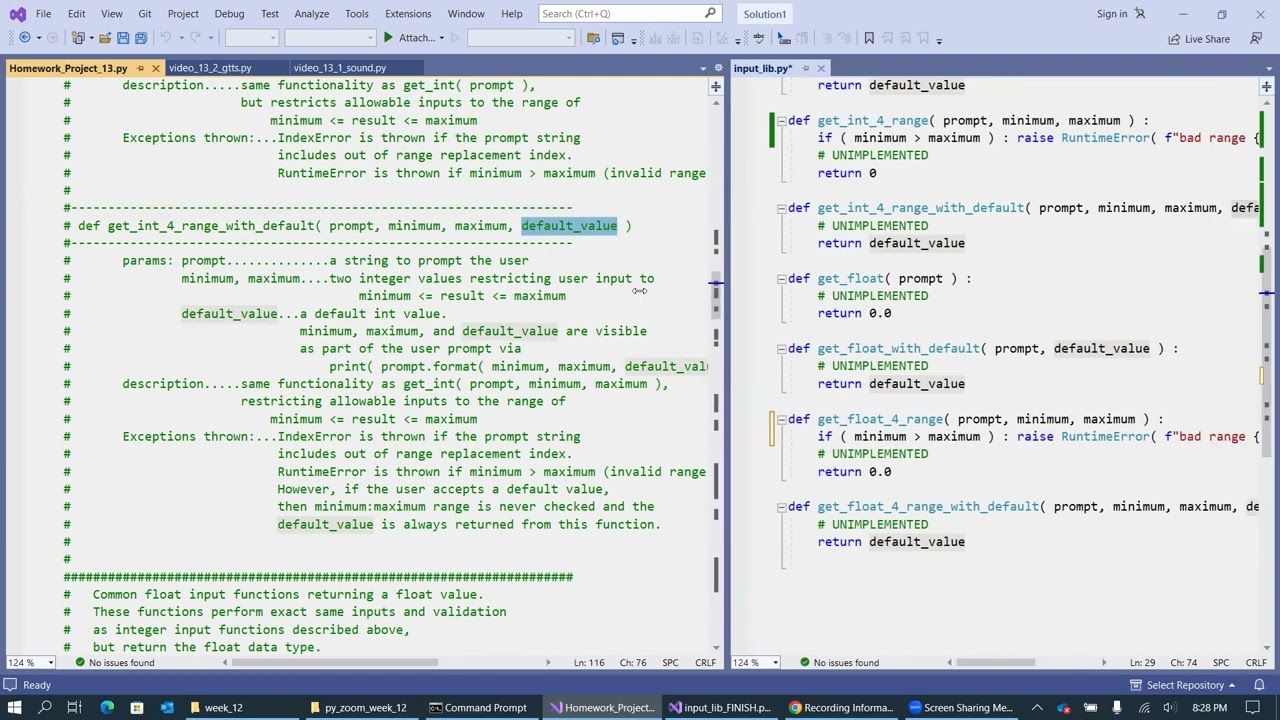Click the feedback icon right of Live Share
Image resolution: width=1280 pixels, height=720 pixels.
pyautogui.click(x=1256, y=38)
